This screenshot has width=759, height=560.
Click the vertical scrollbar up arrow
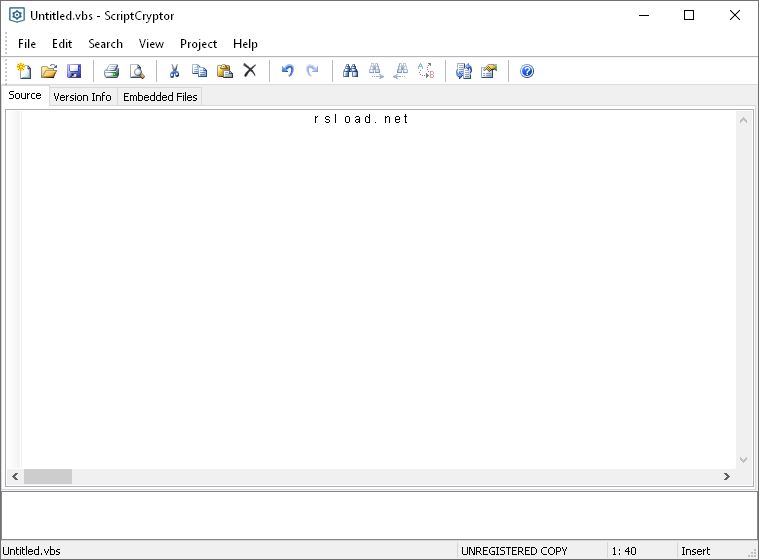coord(744,120)
